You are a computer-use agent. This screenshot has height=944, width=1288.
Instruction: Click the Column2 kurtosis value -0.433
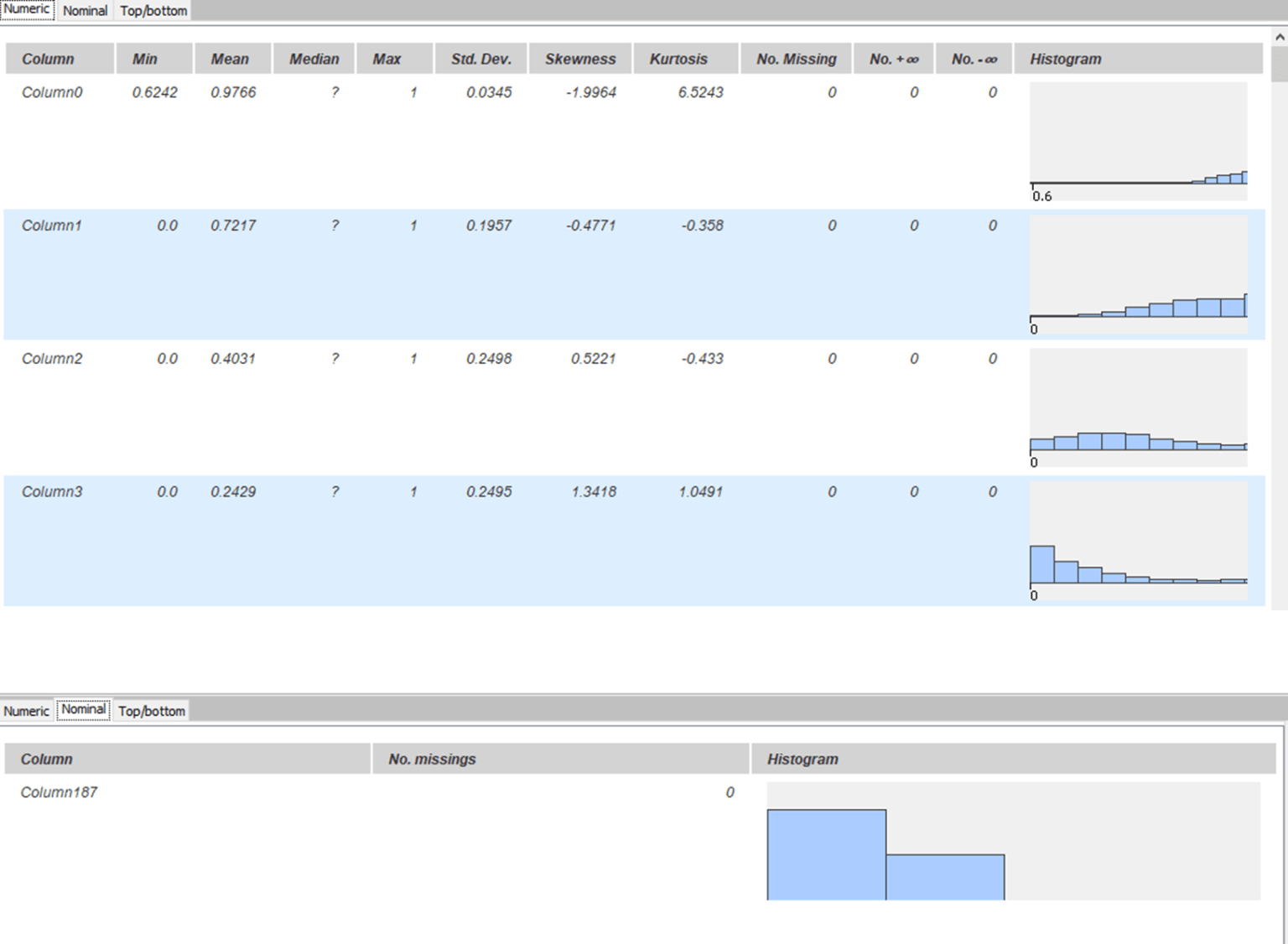(703, 359)
